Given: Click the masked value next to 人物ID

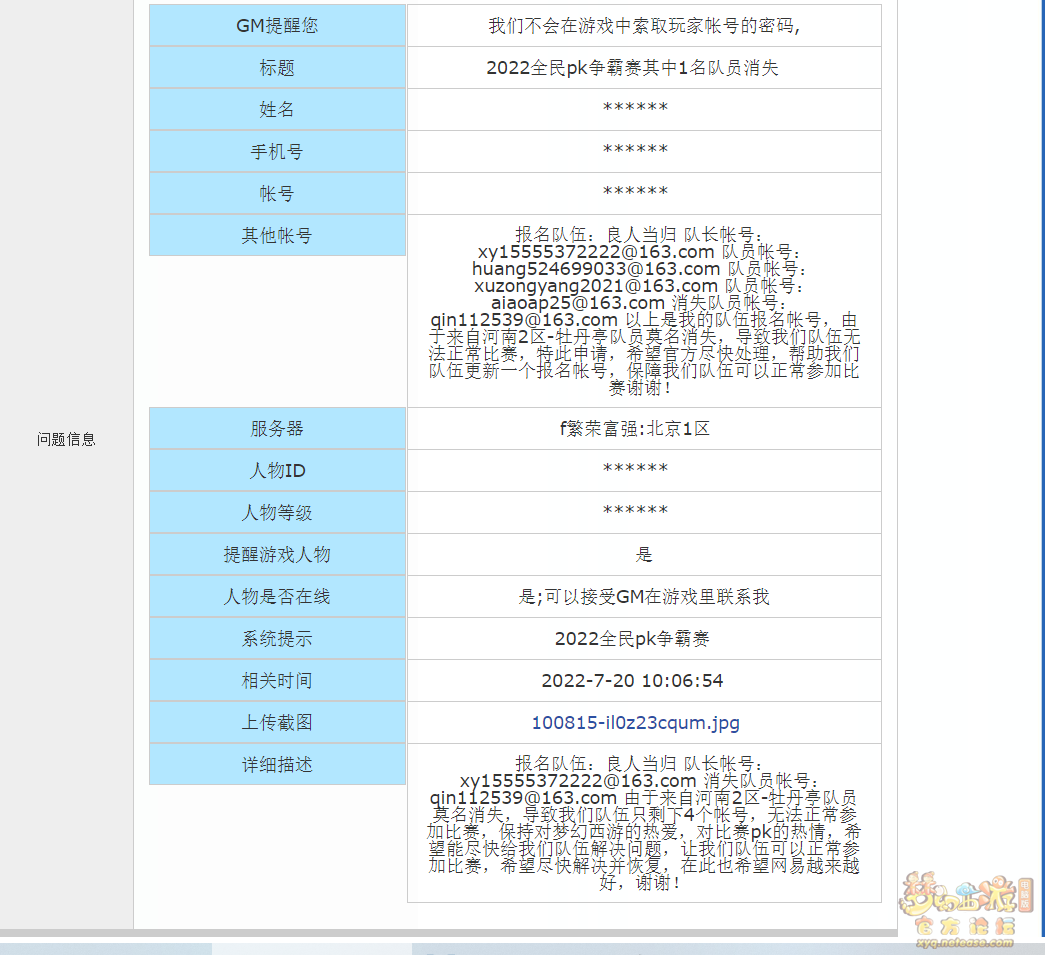Looking at the screenshot, I should pos(635,471).
